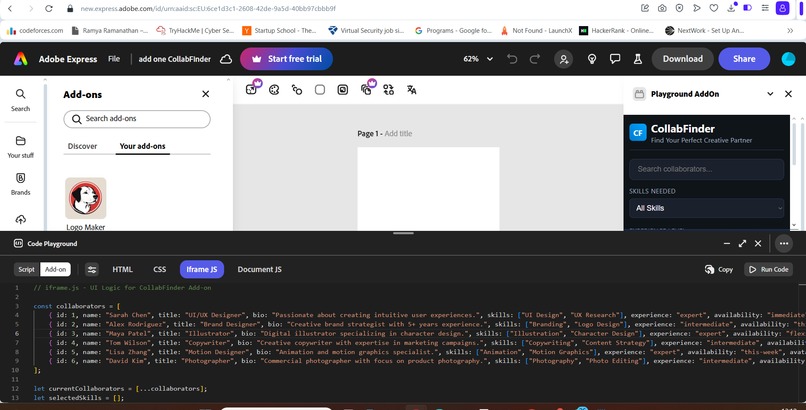
Task: Open the comments speech bubble icon
Action: tap(615, 59)
